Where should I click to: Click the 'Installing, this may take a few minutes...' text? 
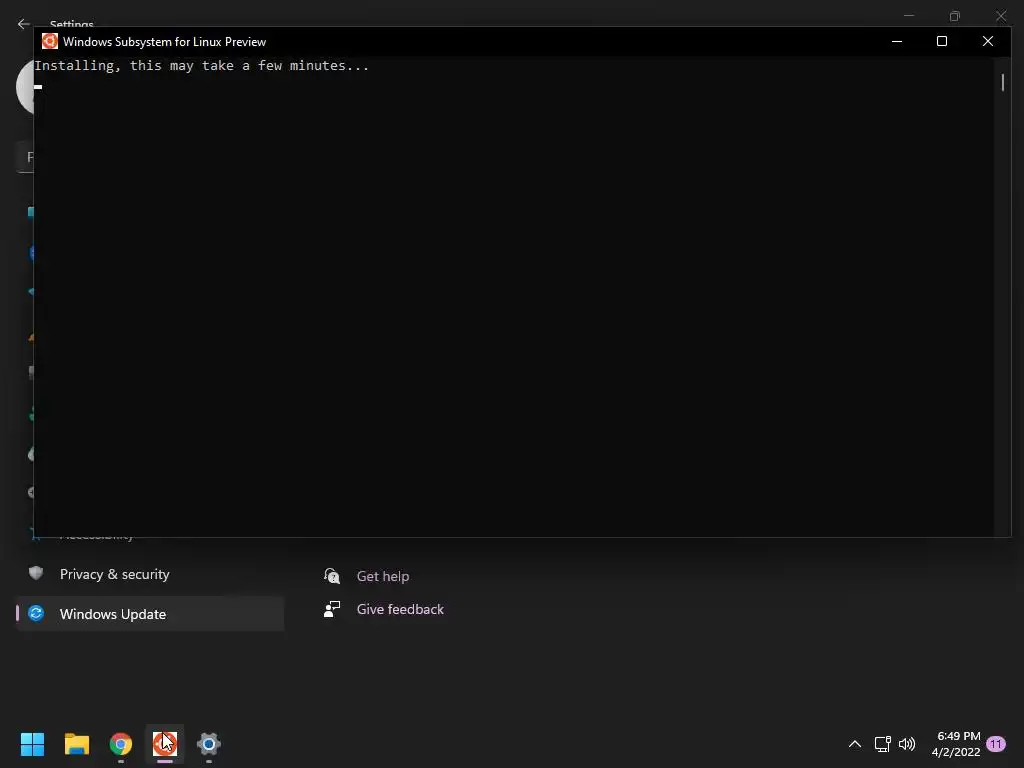tap(202, 65)
